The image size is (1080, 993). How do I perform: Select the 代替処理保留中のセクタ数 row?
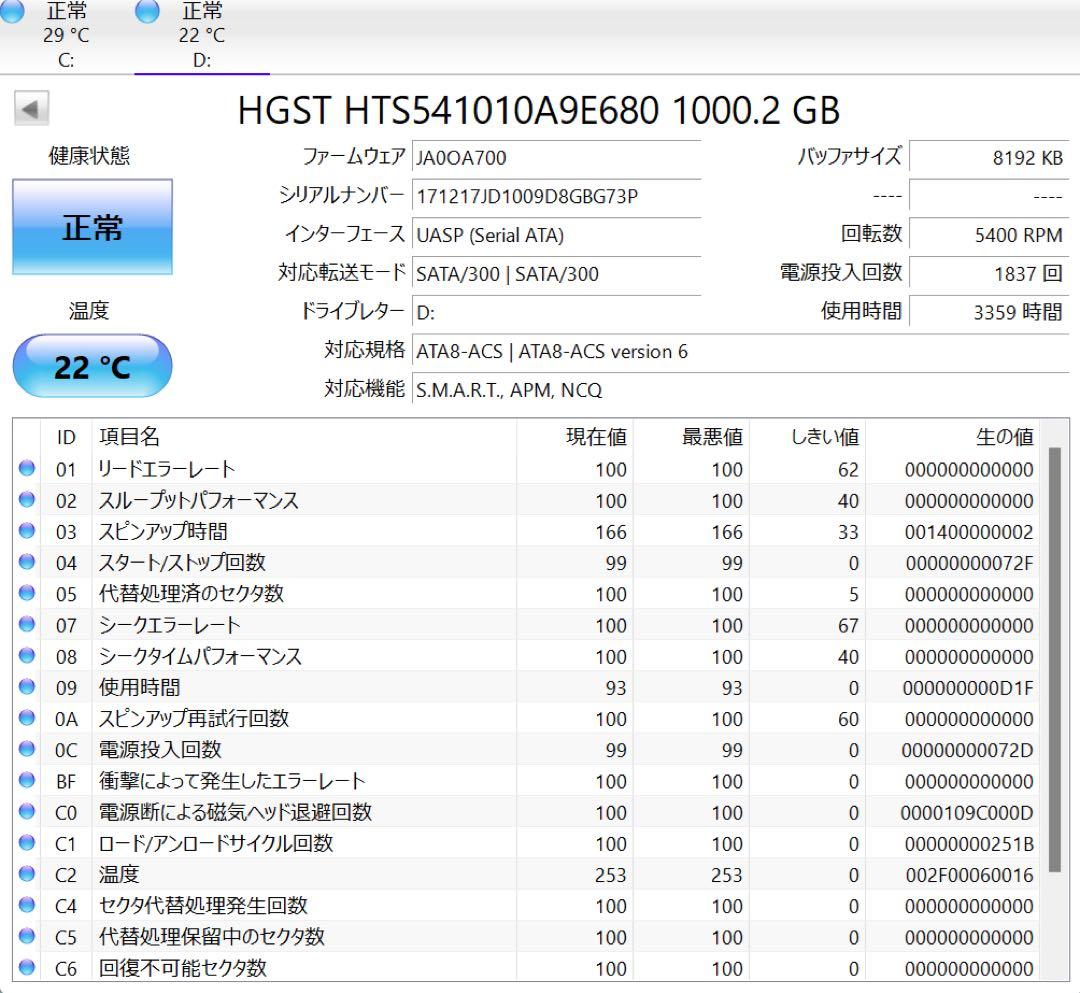click(x=526, y=937)
